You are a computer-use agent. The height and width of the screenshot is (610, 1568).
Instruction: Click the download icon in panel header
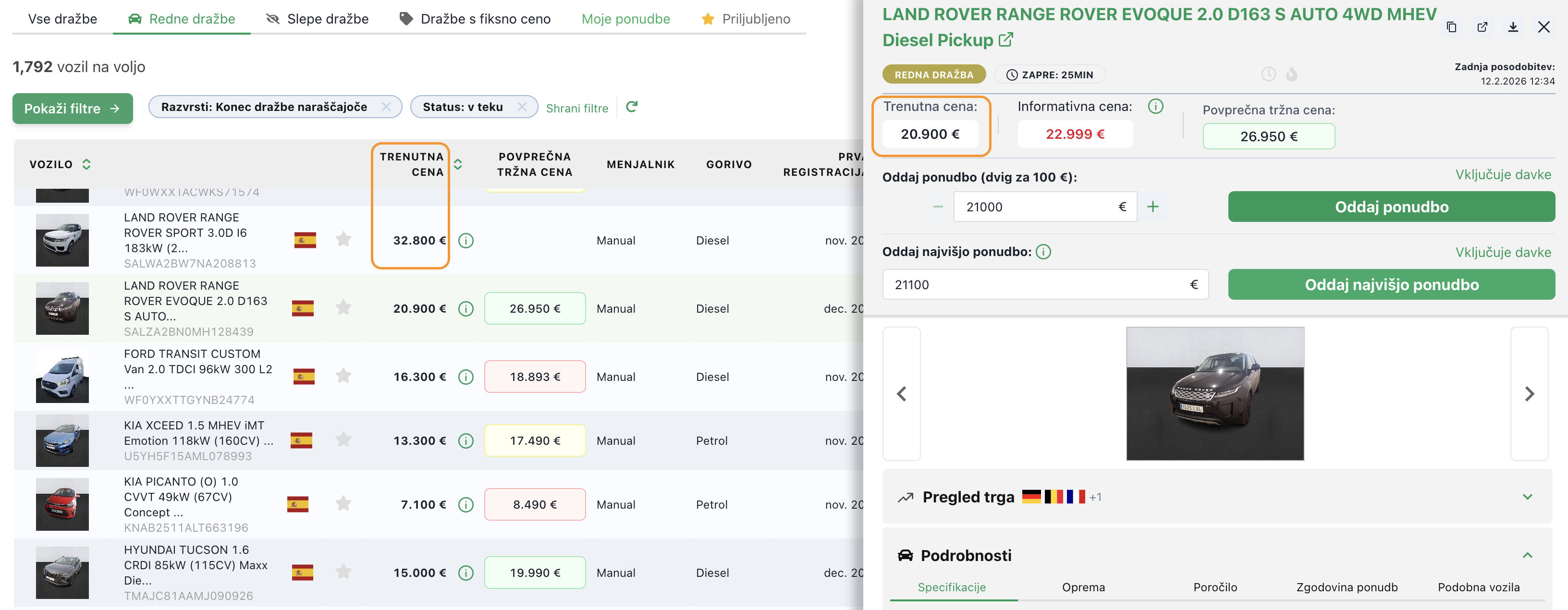[x=1513, y=27]
